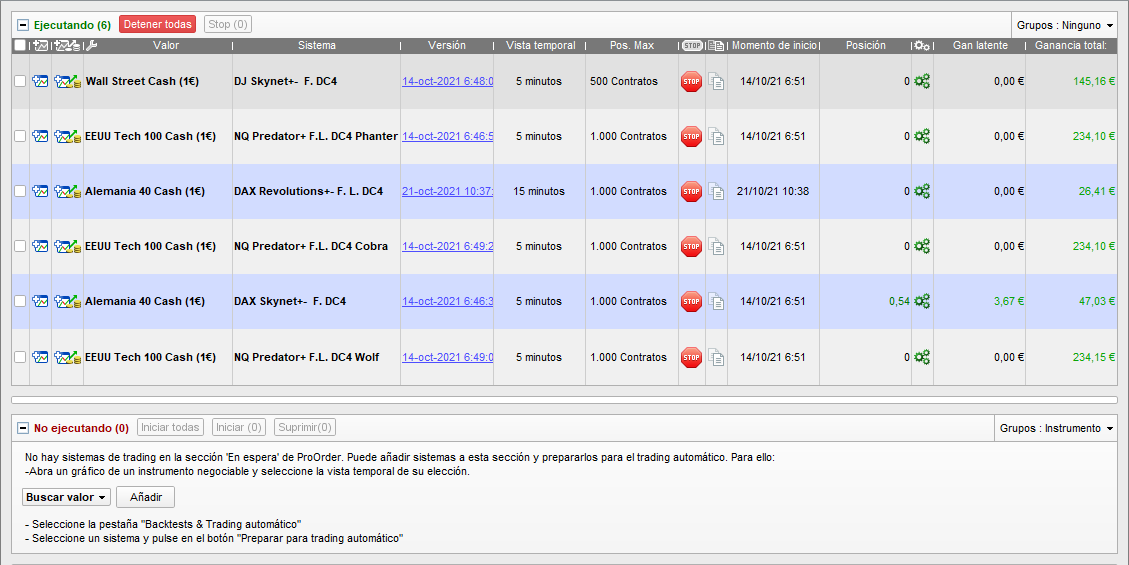Sort by the Vista temporal column header
This screenshot has width=1129, height=565.
[541, 45]
